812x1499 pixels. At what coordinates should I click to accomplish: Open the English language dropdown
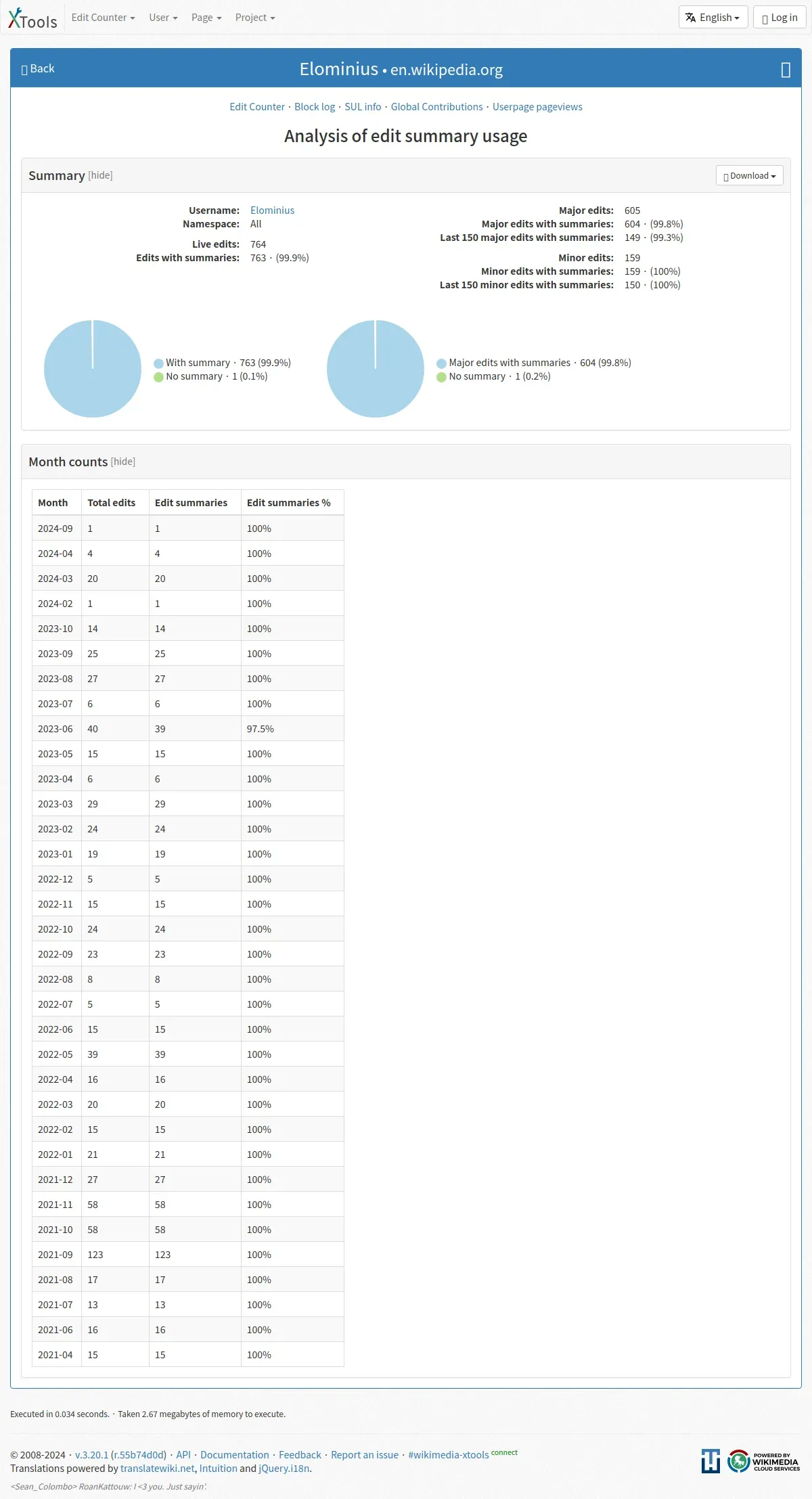(x=713, y=18)
